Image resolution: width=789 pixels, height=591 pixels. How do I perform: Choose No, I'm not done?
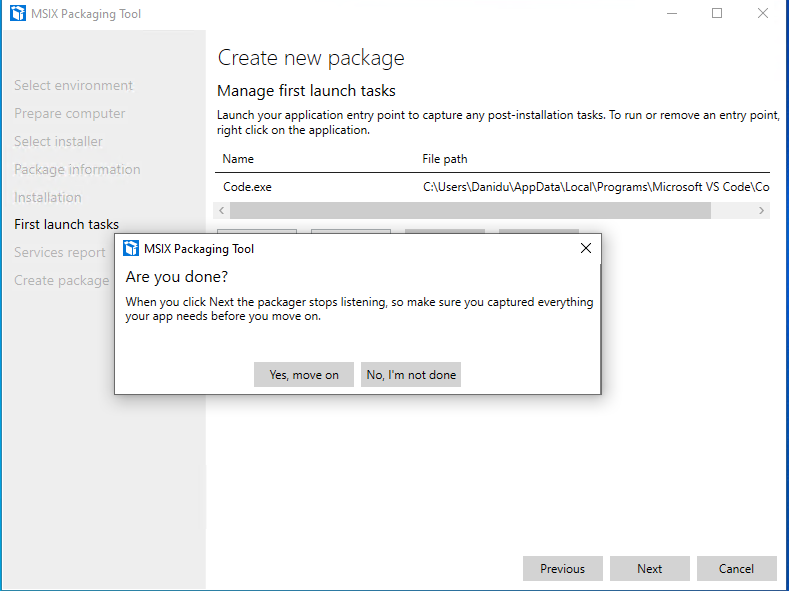tap(411, 375)
